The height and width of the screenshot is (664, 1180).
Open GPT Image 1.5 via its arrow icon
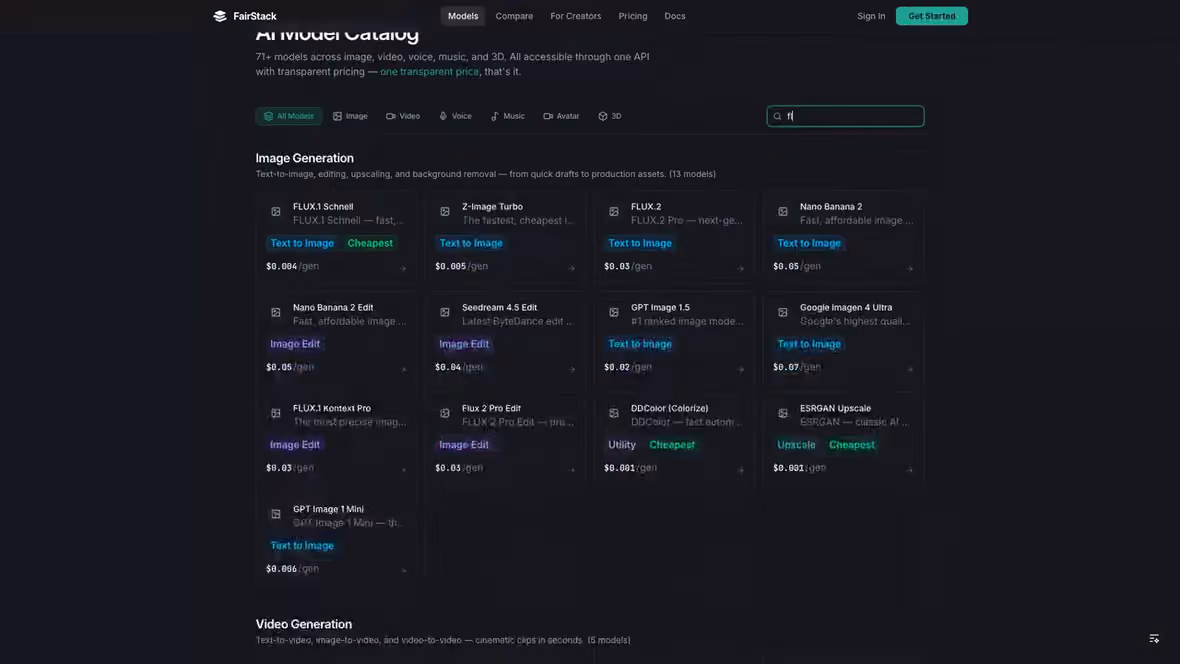pyautogui.click(x=741, y=369)
